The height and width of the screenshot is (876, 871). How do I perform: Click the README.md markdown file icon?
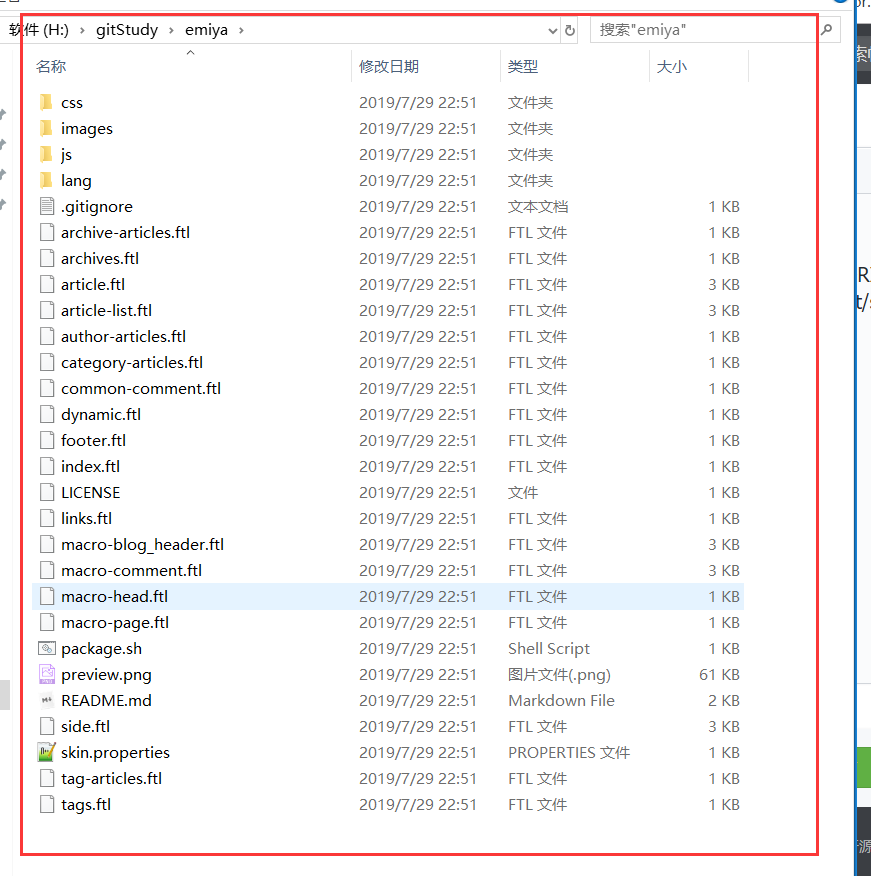tap(47, 700)
